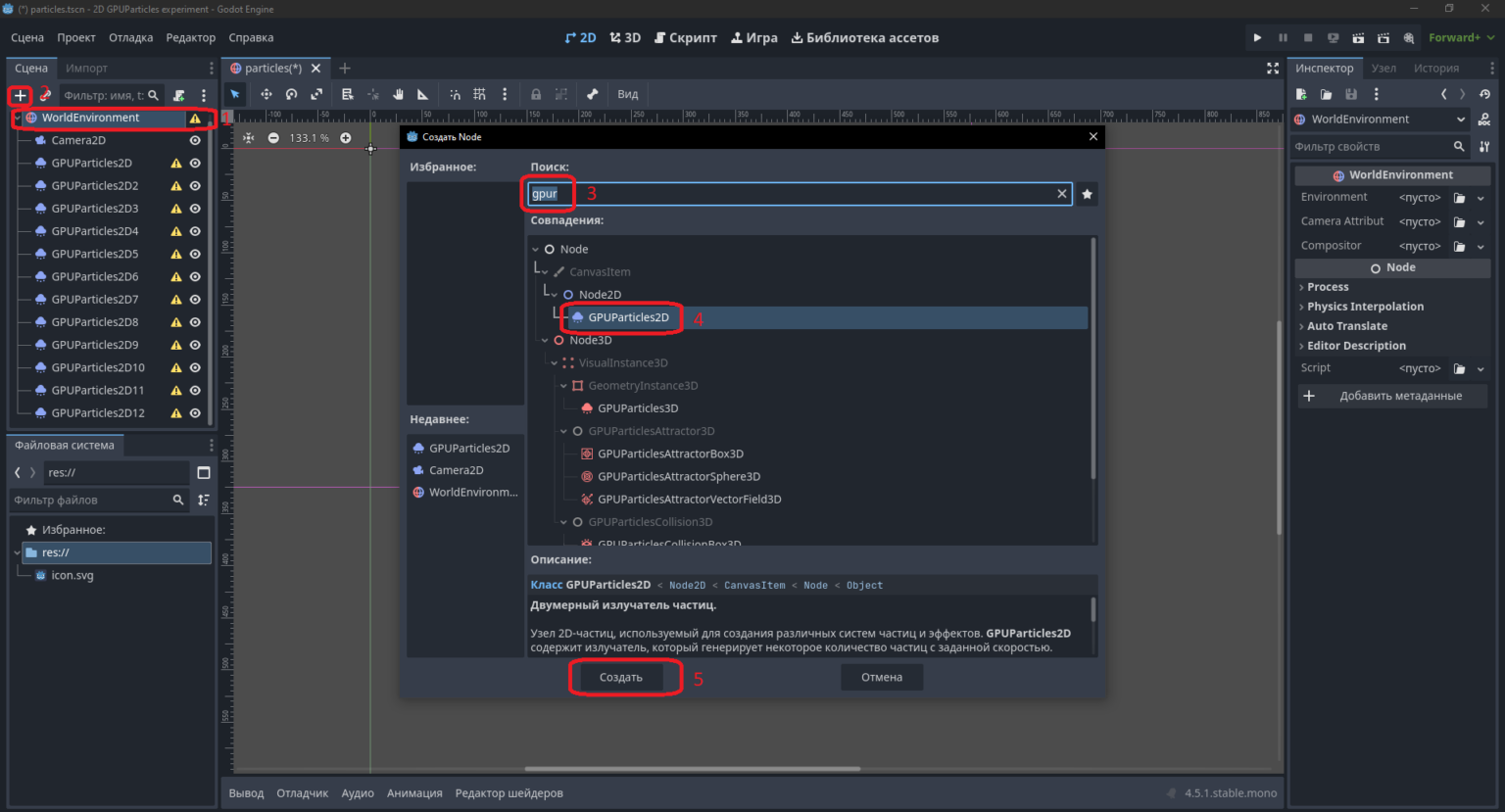
Task: Open the Вид view menu button
Action: (628, 94)
